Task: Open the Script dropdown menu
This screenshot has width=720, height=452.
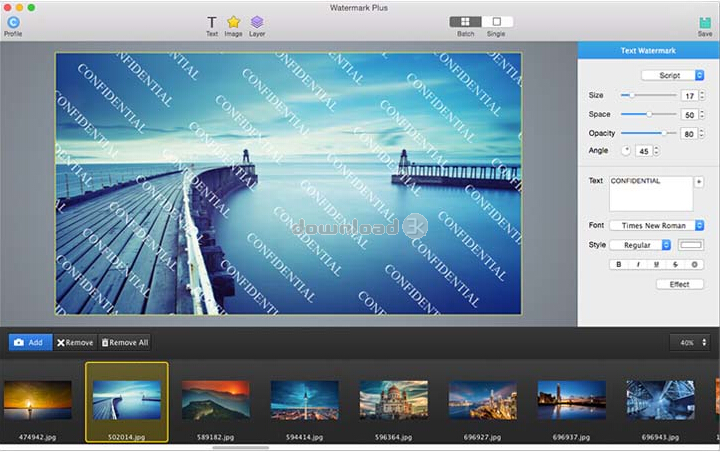Action: [x=673, y=75]
